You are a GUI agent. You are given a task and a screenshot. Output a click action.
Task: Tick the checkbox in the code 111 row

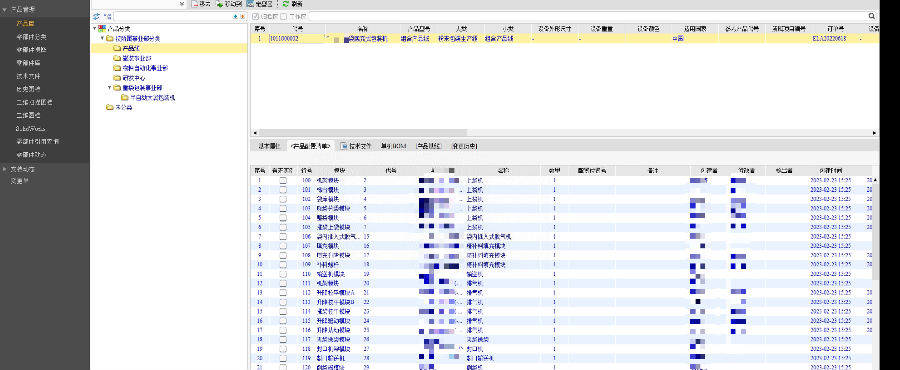coord(282,283)
